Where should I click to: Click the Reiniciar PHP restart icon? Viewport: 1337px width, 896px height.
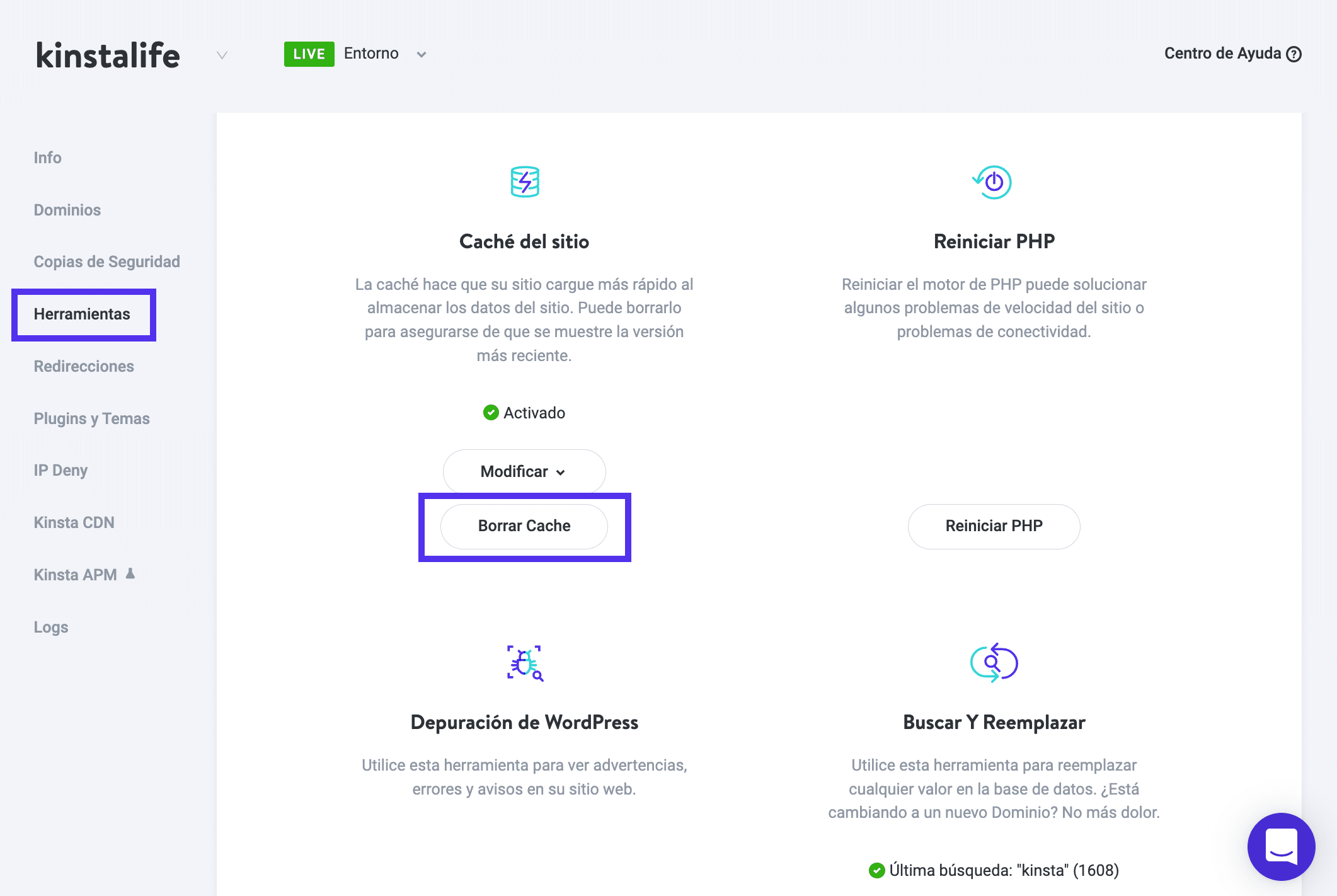click(993, 182)
